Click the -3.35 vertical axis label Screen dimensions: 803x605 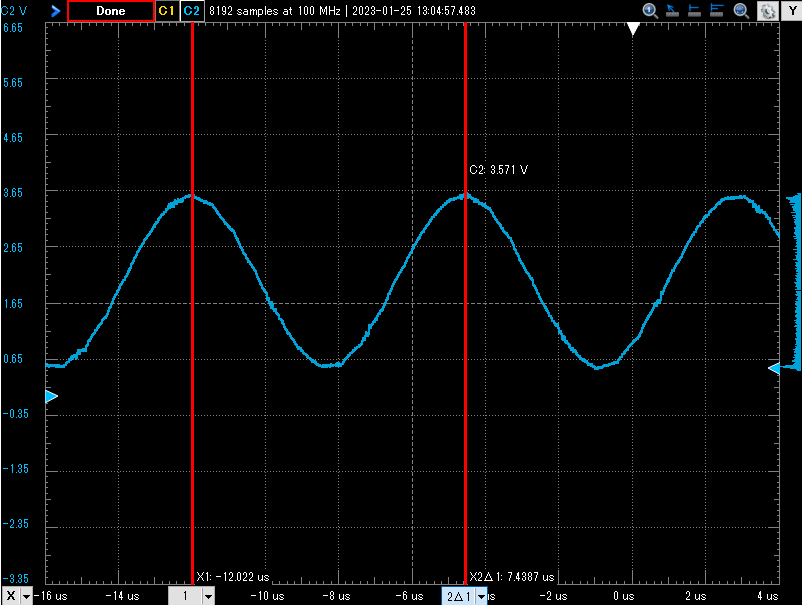pos(15,578)
